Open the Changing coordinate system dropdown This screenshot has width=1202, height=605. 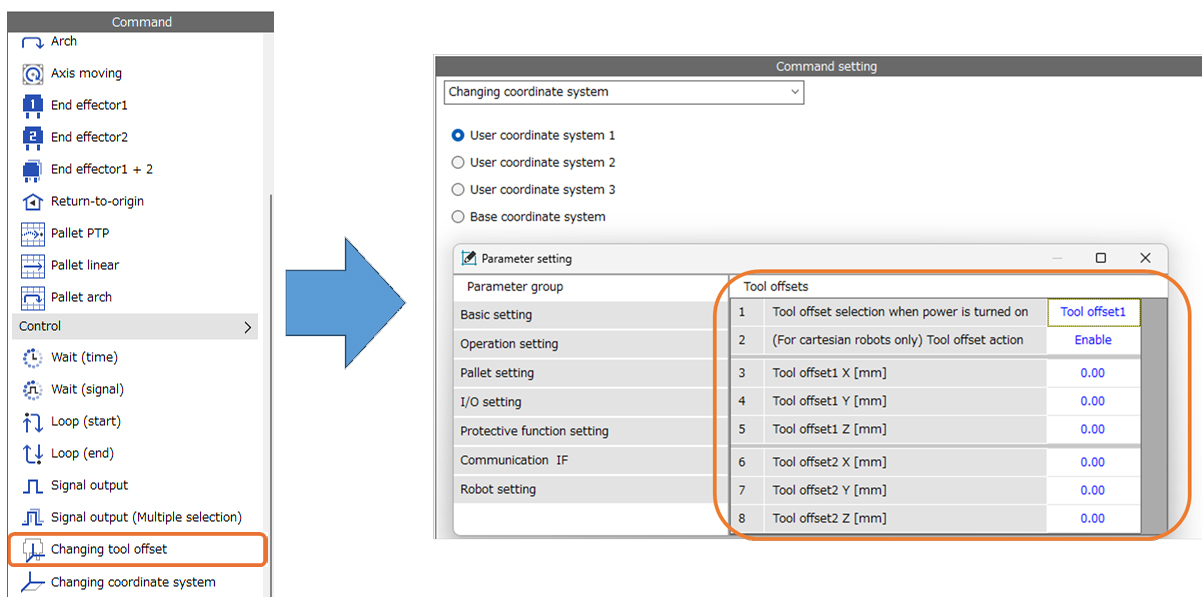[624, 92]
